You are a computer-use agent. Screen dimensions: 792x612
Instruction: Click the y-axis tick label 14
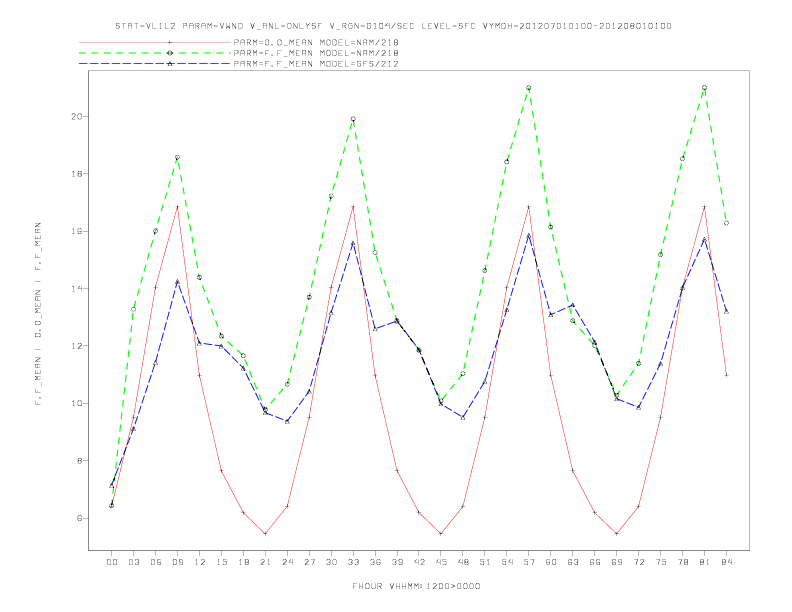[x=76, y=289]
